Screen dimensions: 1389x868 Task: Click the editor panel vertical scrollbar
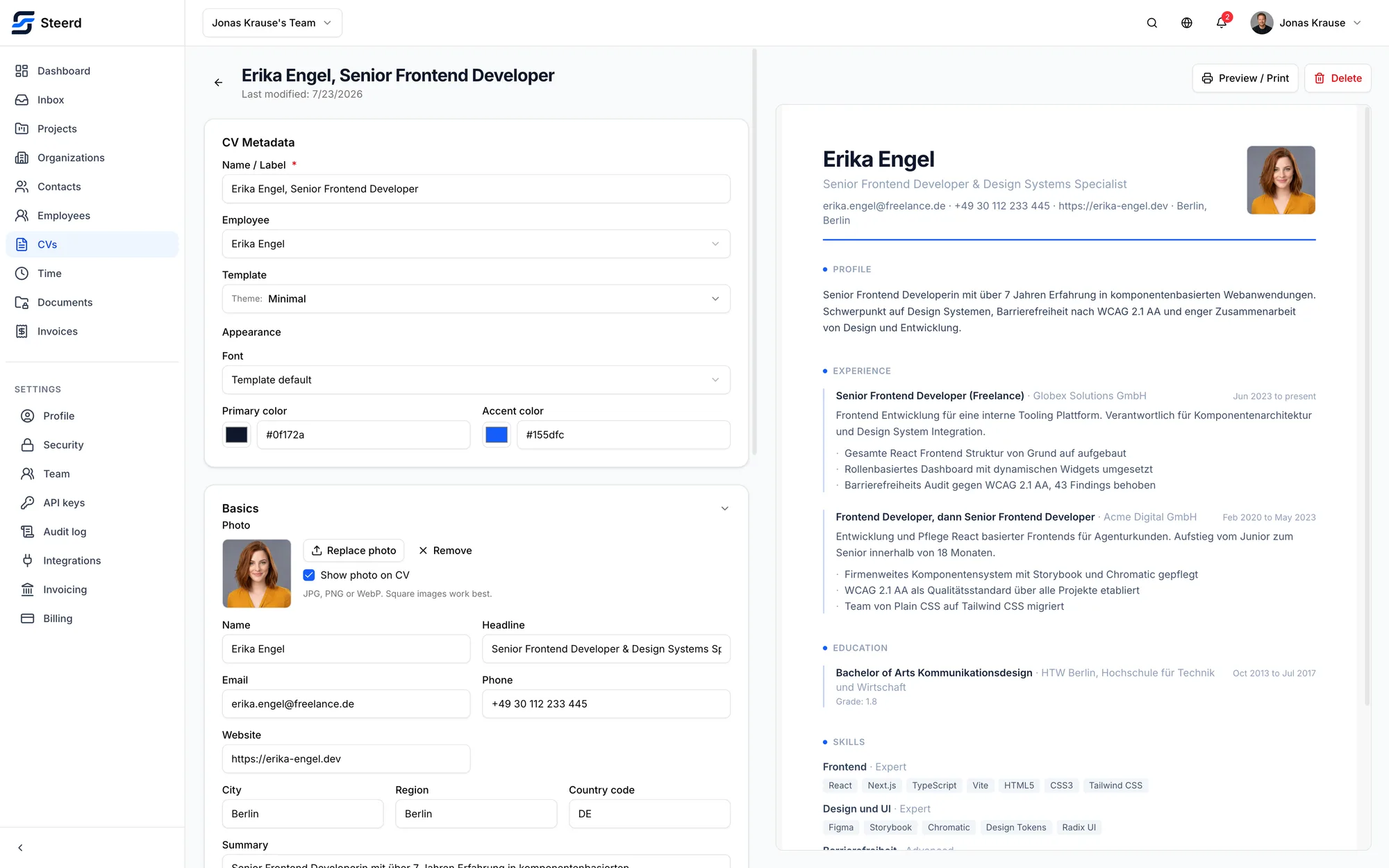[x=754, y=252]
